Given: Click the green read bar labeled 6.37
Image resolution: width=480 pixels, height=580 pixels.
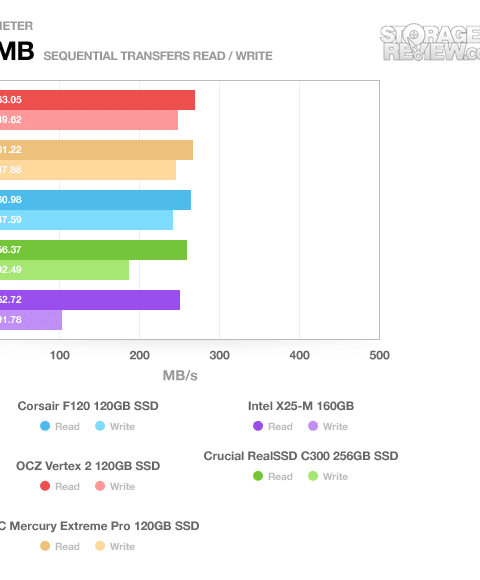Looking at the screenshot, I should [x=93, y=250].
